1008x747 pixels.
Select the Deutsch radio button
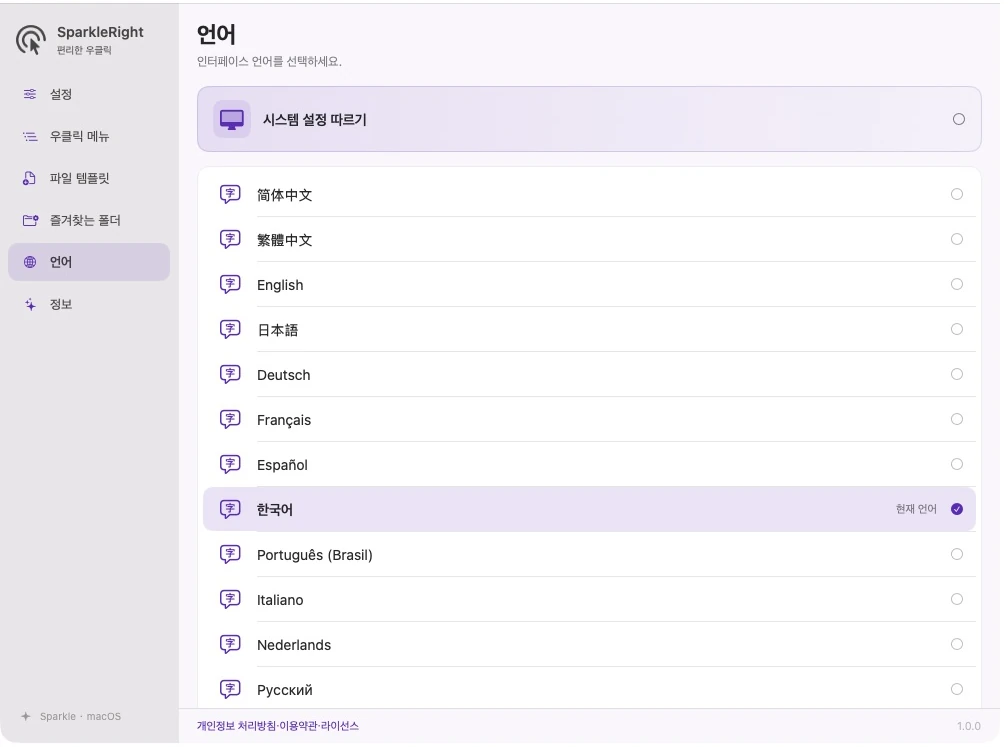[957, 374]
